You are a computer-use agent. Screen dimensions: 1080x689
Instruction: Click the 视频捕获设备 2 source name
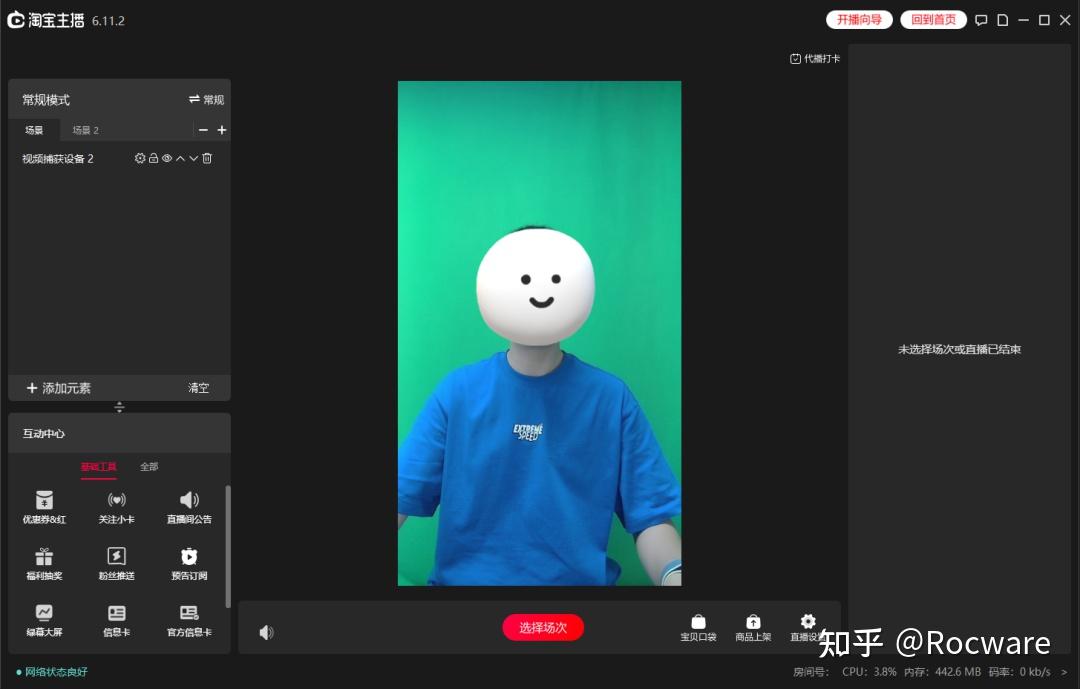tap(57, 159)
